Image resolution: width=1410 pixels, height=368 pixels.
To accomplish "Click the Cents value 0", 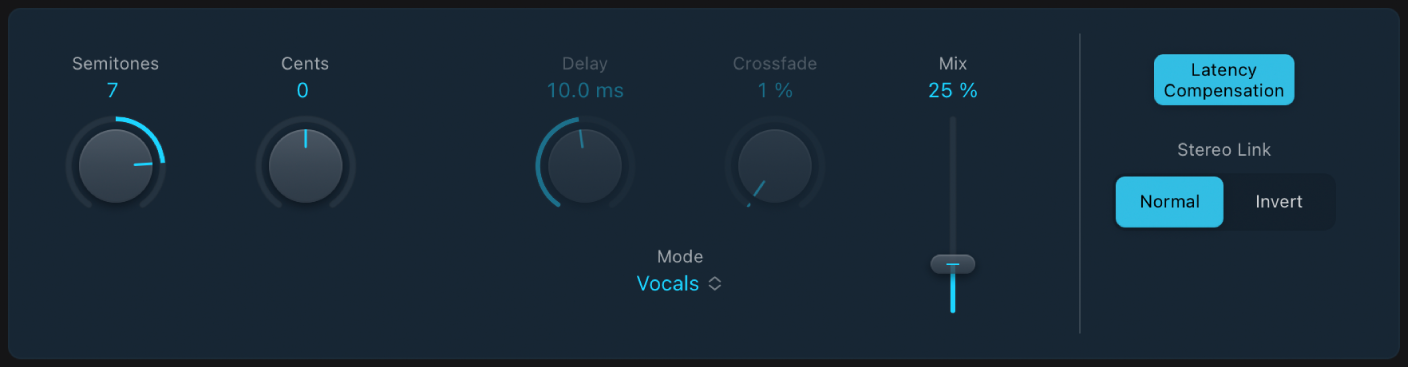I will [303, 91].
